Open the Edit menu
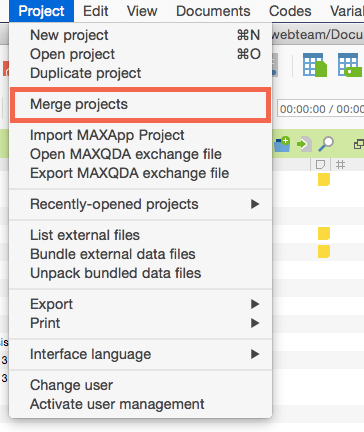Image resolution: width=364 pixels, height=432 pixels. tap(96, 11)
